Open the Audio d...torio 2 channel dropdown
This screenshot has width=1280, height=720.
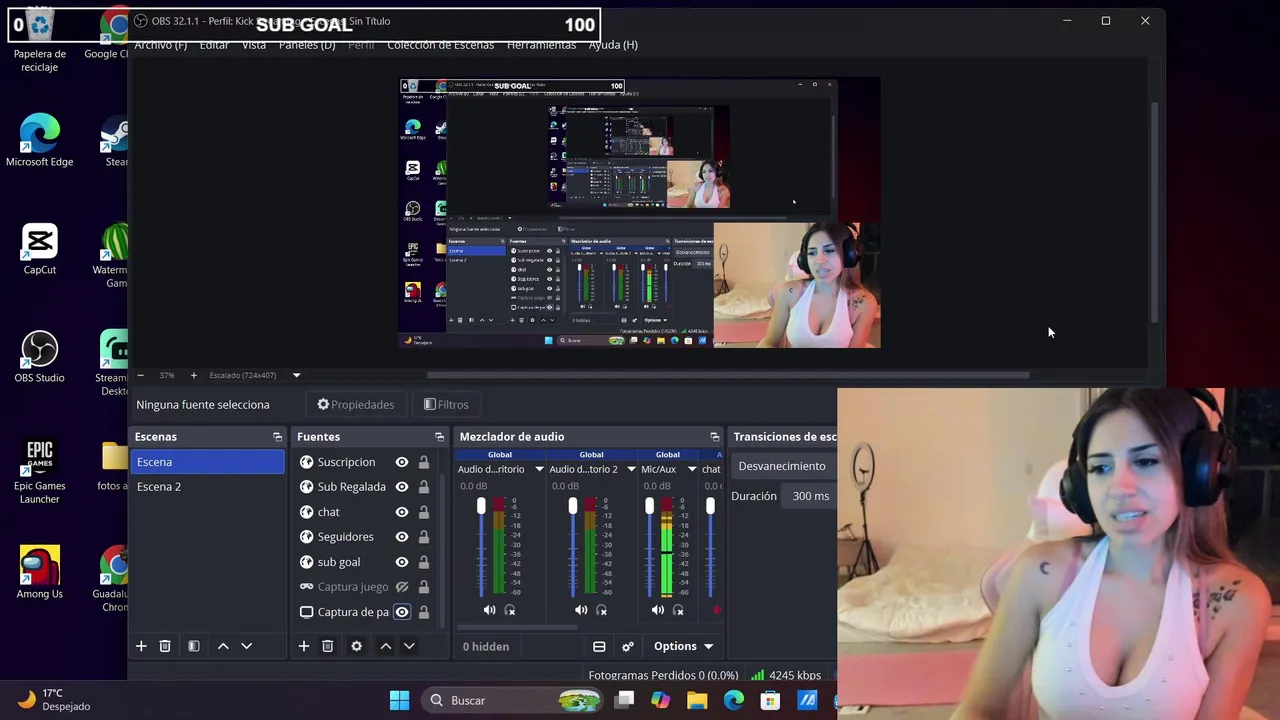[631, 469]
